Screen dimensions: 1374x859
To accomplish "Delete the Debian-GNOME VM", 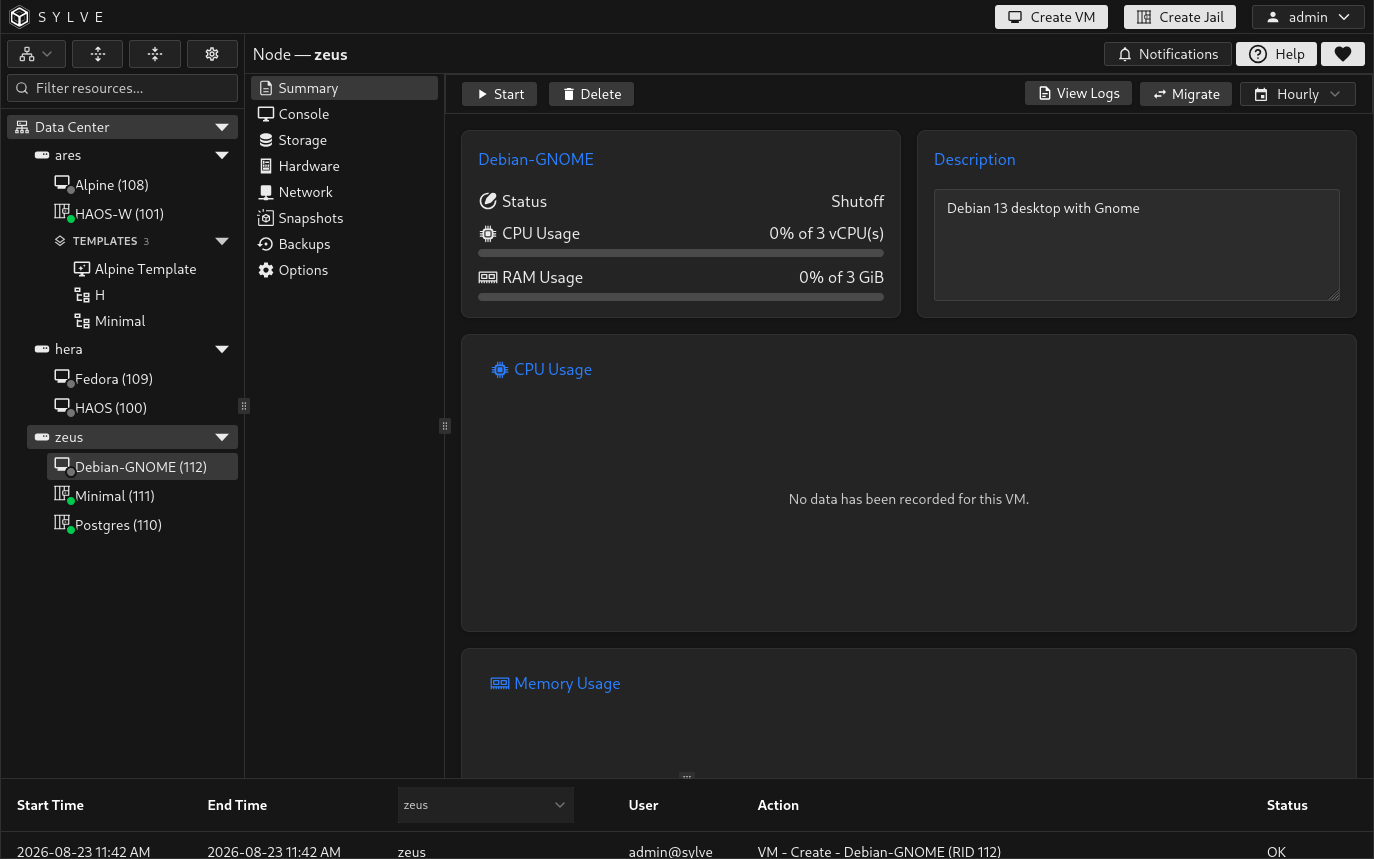I will (591, 94).
